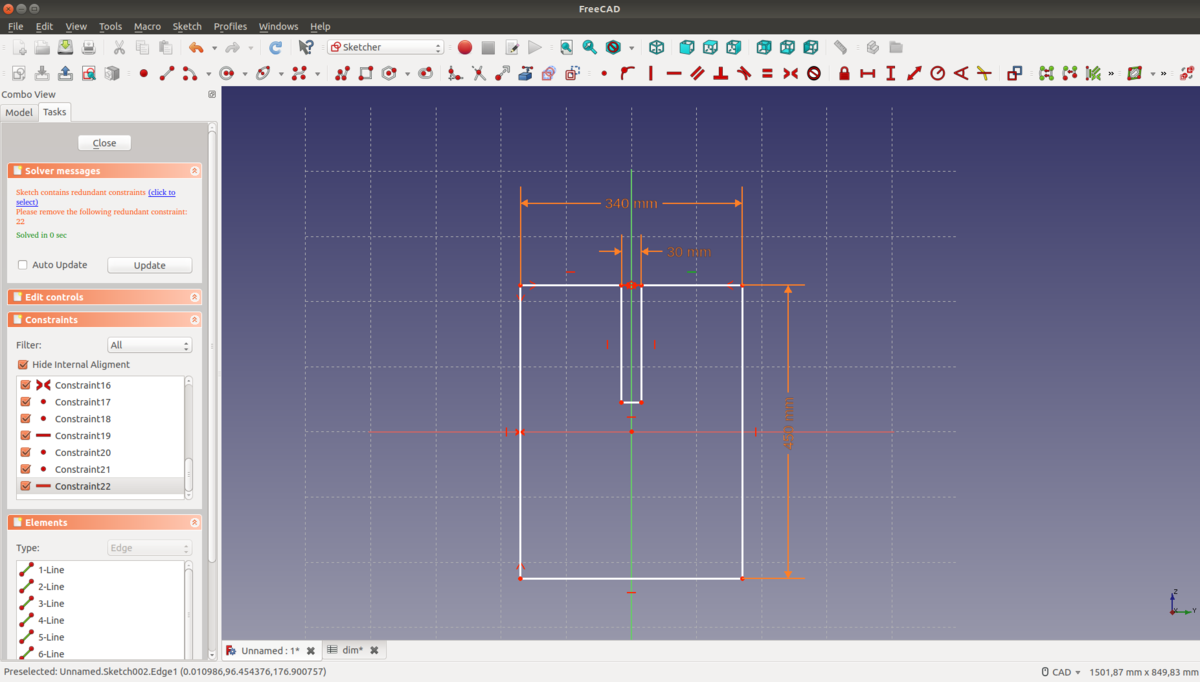Screen dimensions: 1200x682
Task: Select 3-Line in the Elements list
Action: [x=51, y=604]
